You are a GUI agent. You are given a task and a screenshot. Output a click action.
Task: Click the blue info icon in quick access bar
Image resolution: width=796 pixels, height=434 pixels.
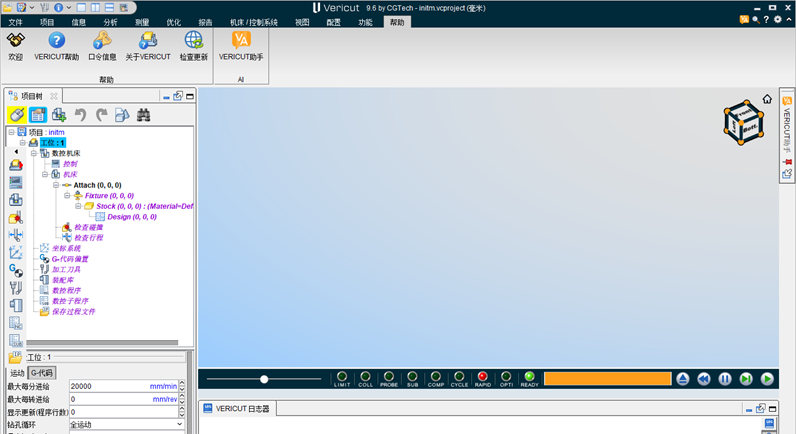58,8
